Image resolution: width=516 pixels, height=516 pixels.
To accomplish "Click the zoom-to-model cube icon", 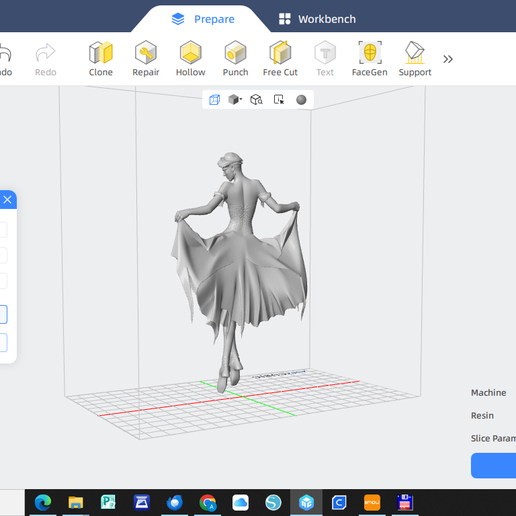I will (256, 99).
